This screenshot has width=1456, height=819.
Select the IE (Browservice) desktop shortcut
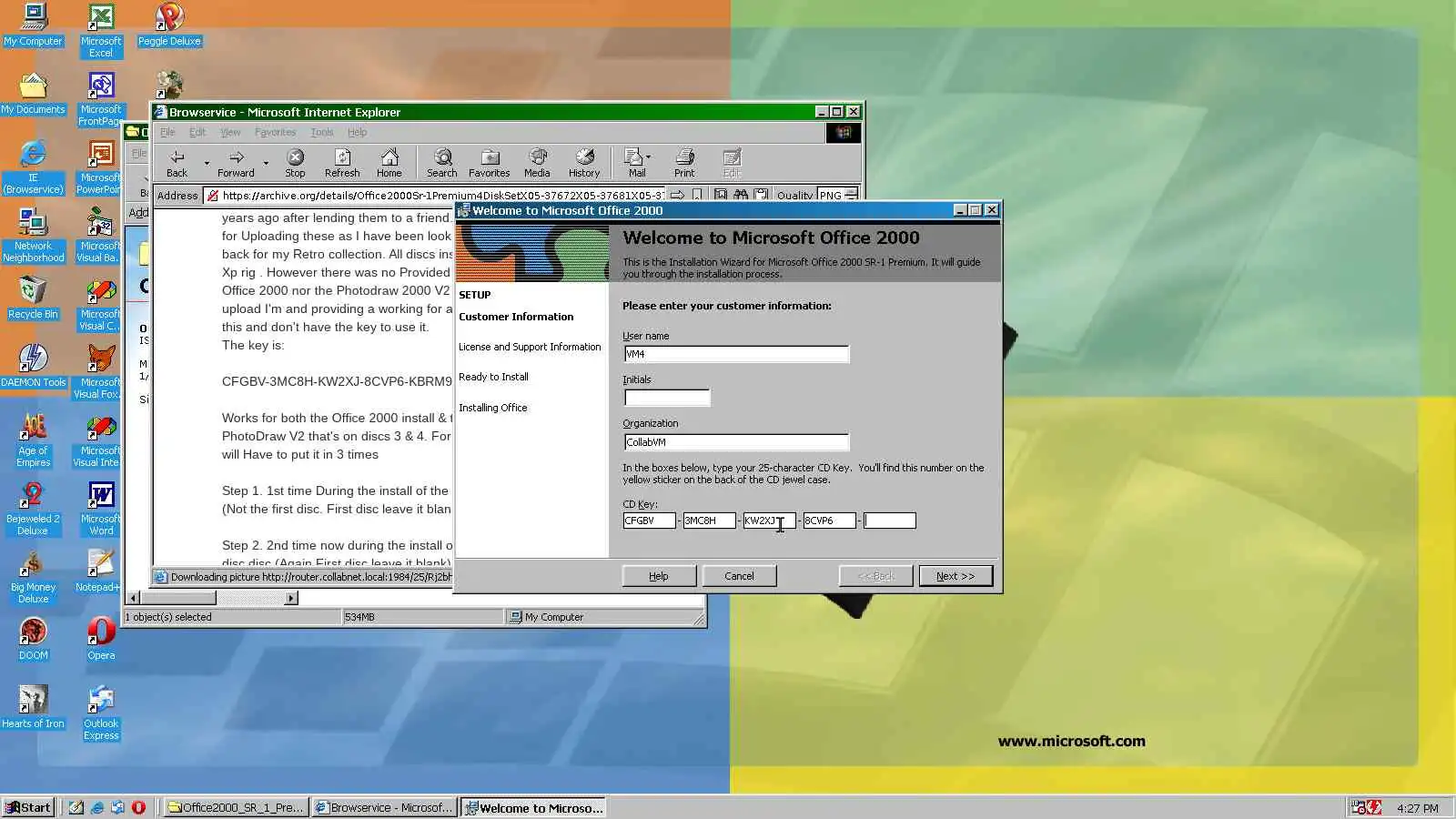click(34, 167)
